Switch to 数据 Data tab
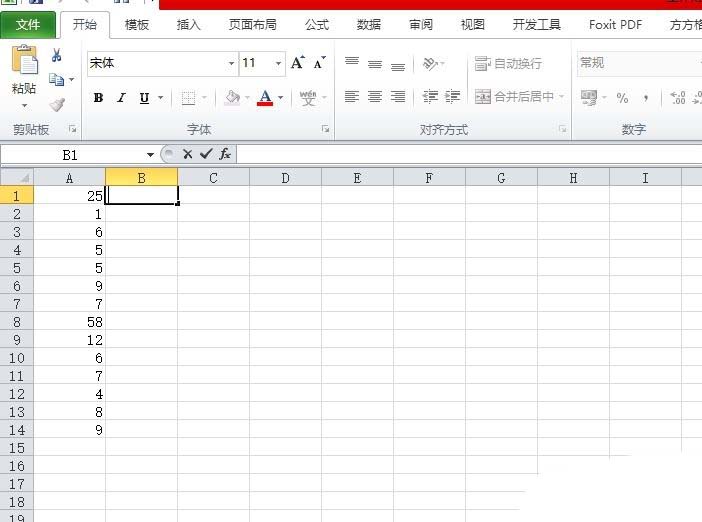Viewport: 702px width, 522px height. (368, 25)
